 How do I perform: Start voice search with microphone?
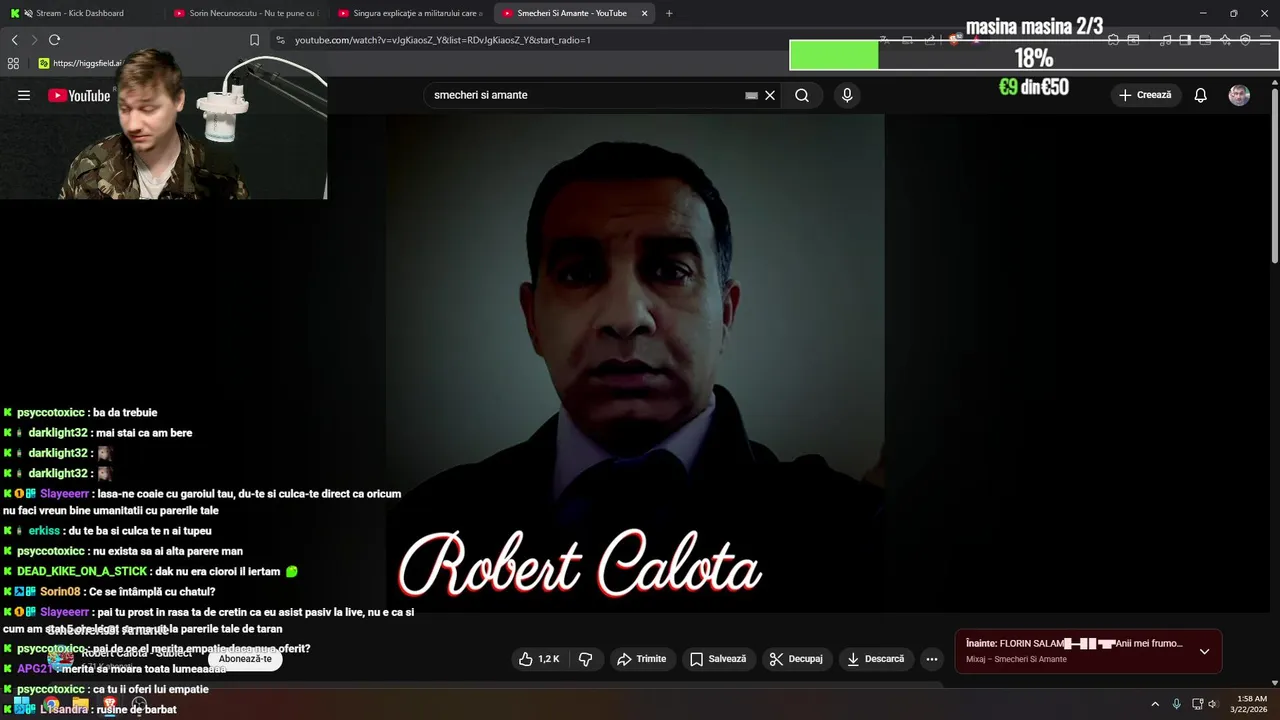click(x=847, y=95)
